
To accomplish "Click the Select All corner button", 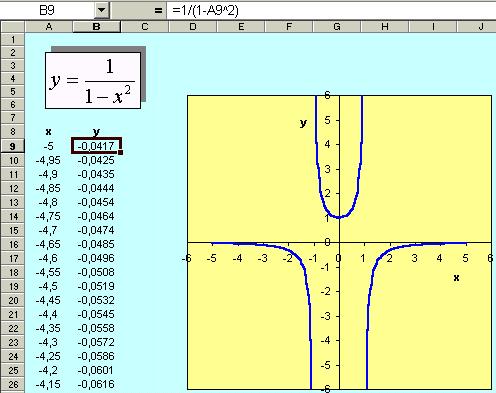I will (13, 27).
